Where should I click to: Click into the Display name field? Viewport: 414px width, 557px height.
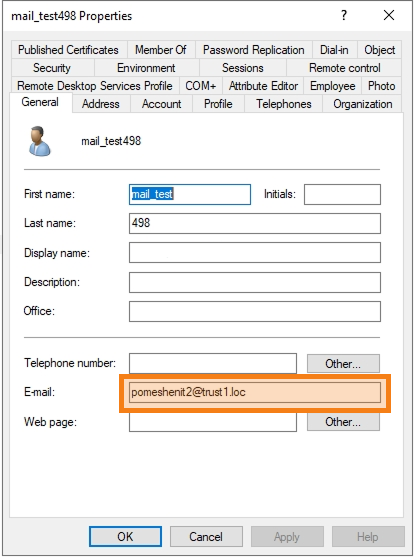(255, 253)
